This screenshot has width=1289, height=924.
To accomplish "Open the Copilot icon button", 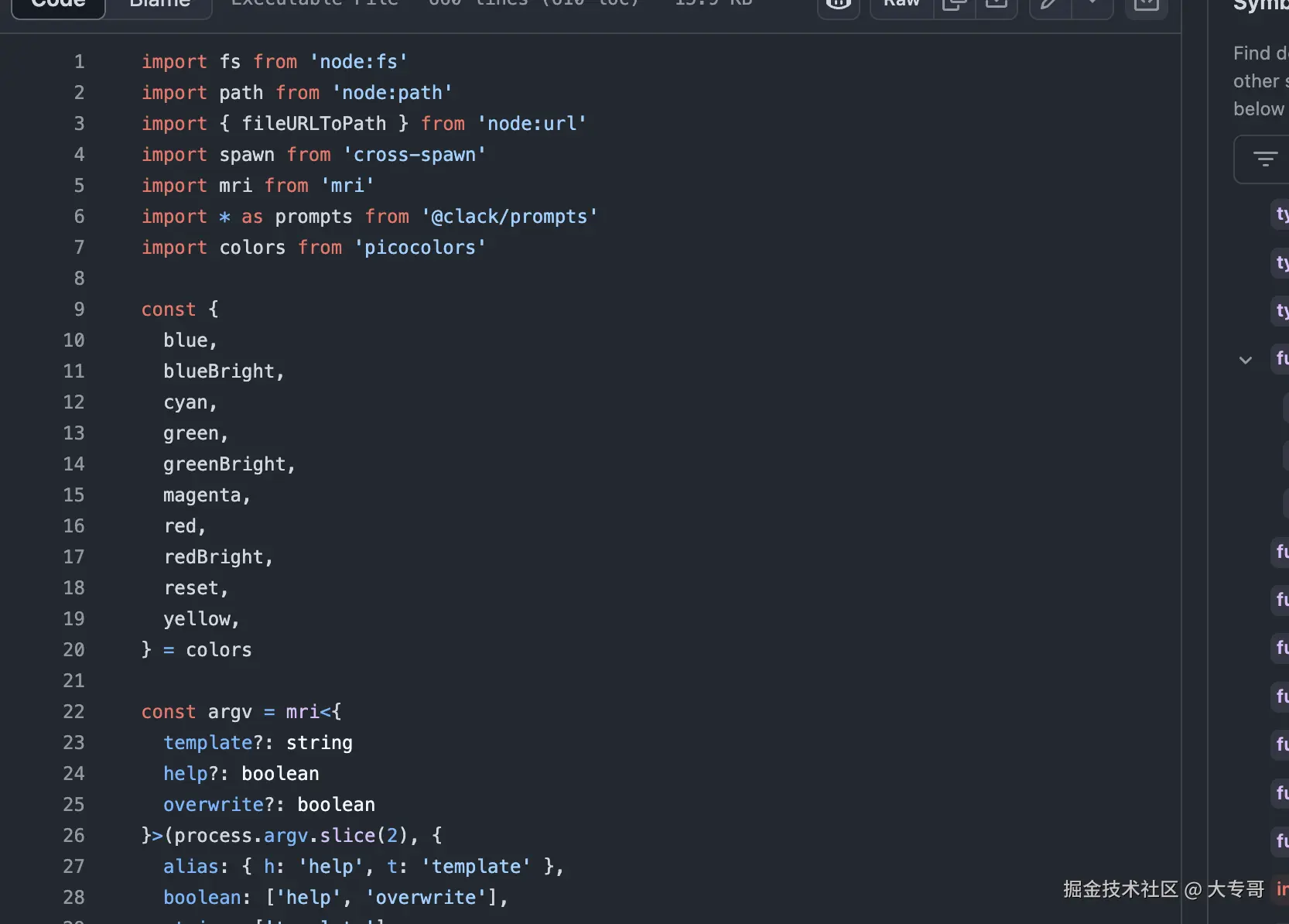I will (839, 5).
